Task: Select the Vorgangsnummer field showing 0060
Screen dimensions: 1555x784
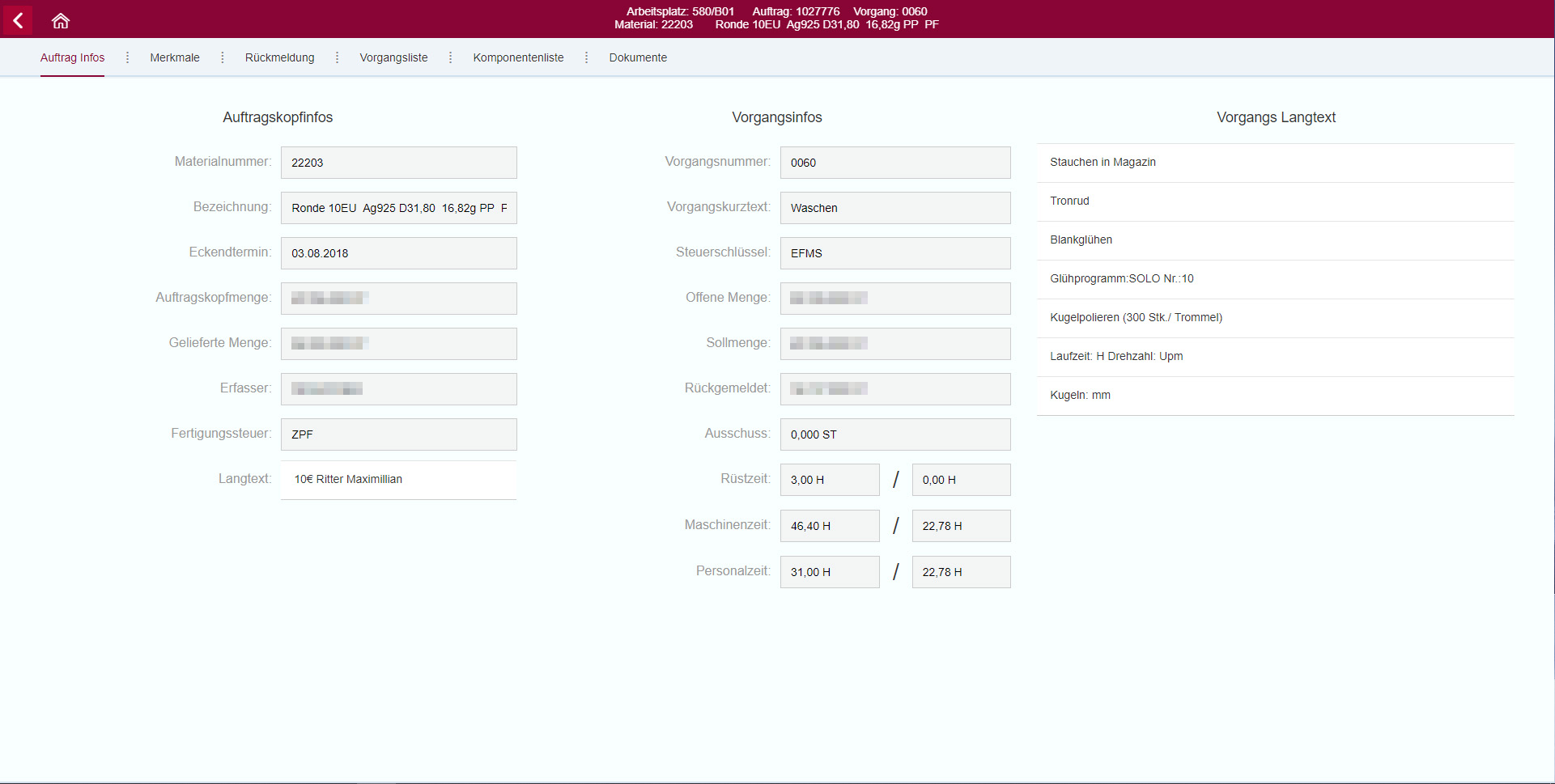Action: coord(894,162)
